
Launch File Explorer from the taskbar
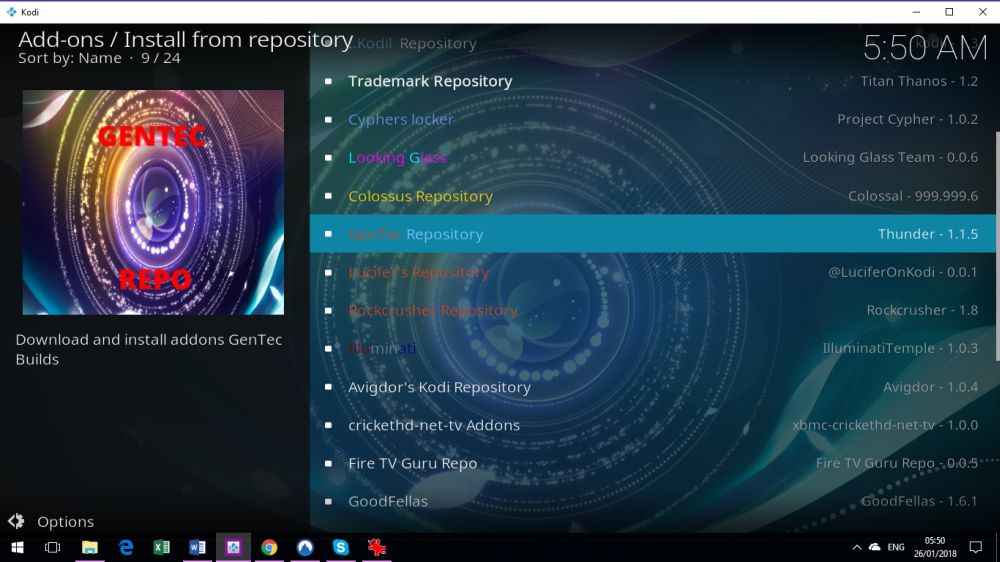click(x=90, y=547)
